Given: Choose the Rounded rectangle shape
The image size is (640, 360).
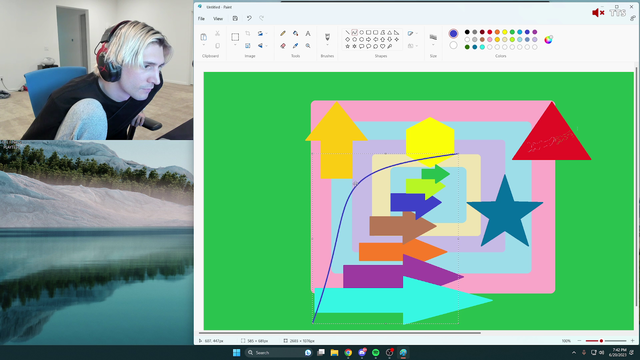Looking at the screenshot, I should (x=376, y=32).
